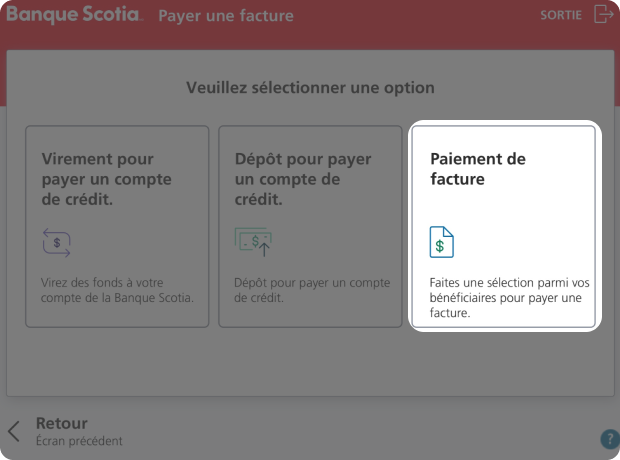The height and width of the screenshot is (460, 620).
Task: Click the Banque Scotia logo
Action: click(x=74, y=15)
